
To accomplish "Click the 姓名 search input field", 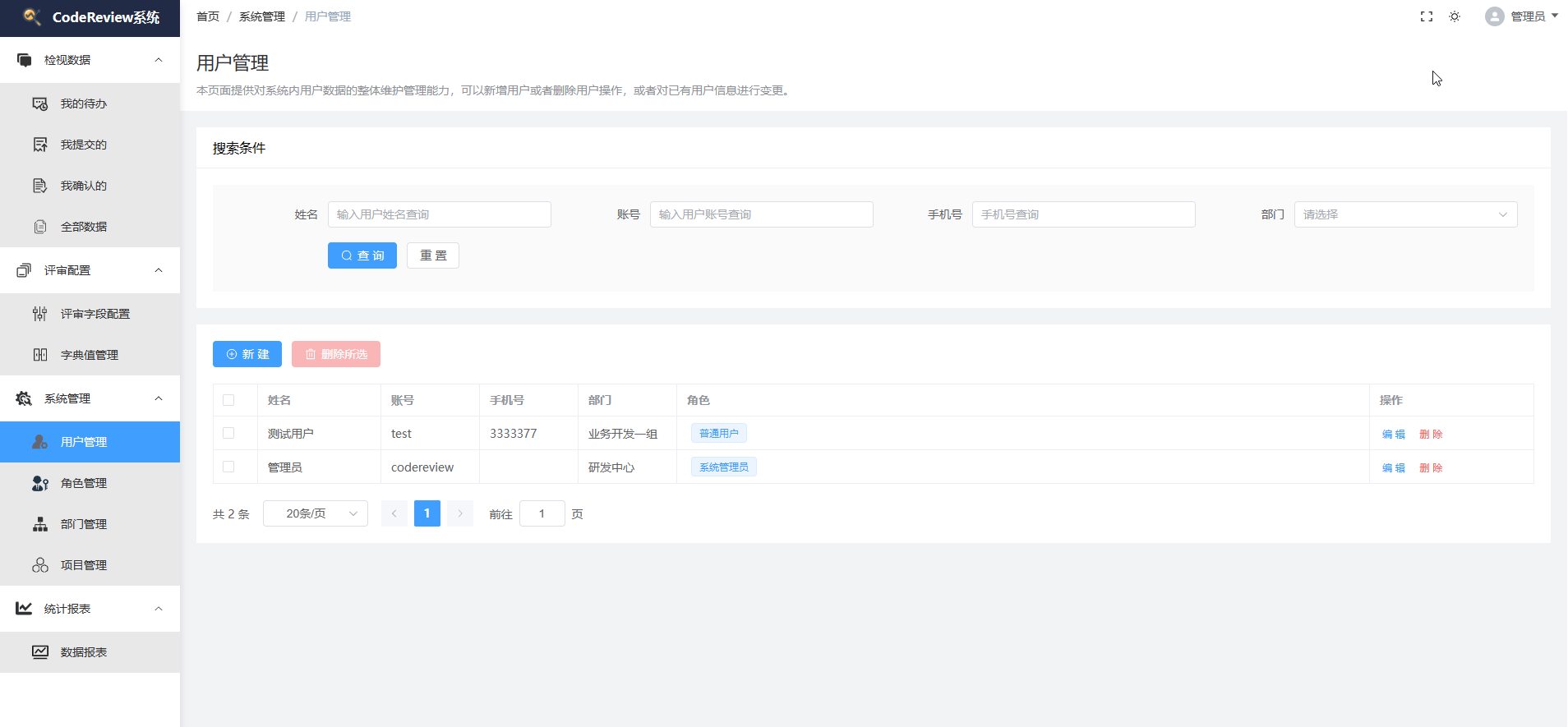I will pos(439,214).
